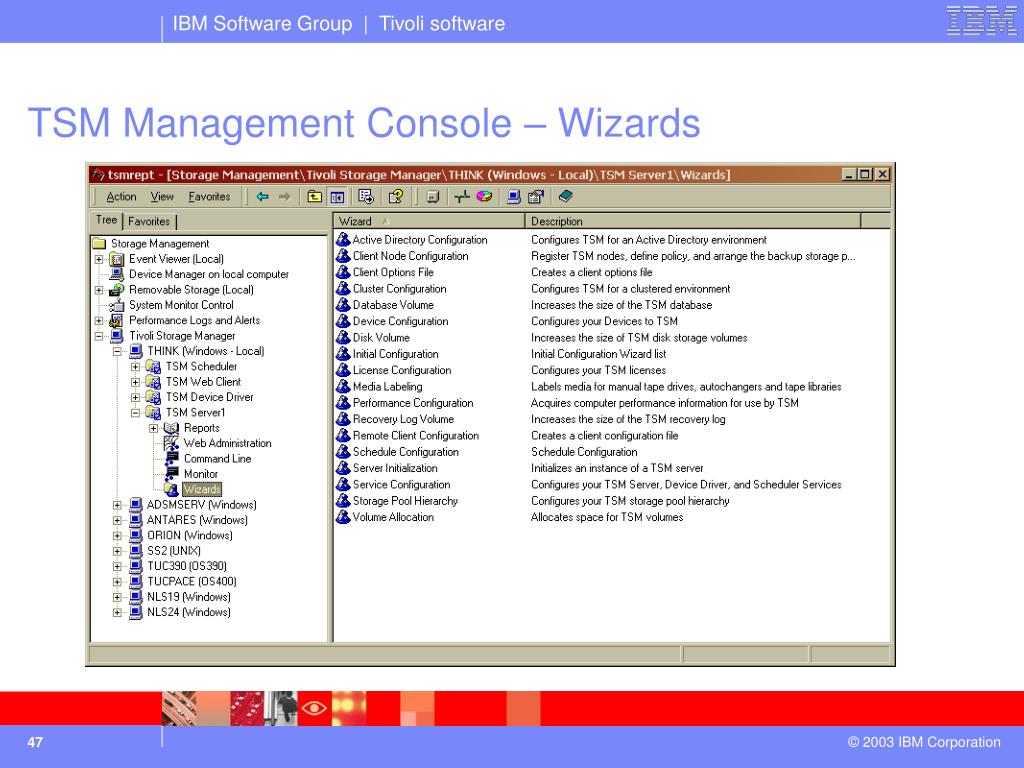The height and width of the screenshot is (768, 1024).
Task: Click the Help question mark toolbar icon
Action: [x=396, y=197]
